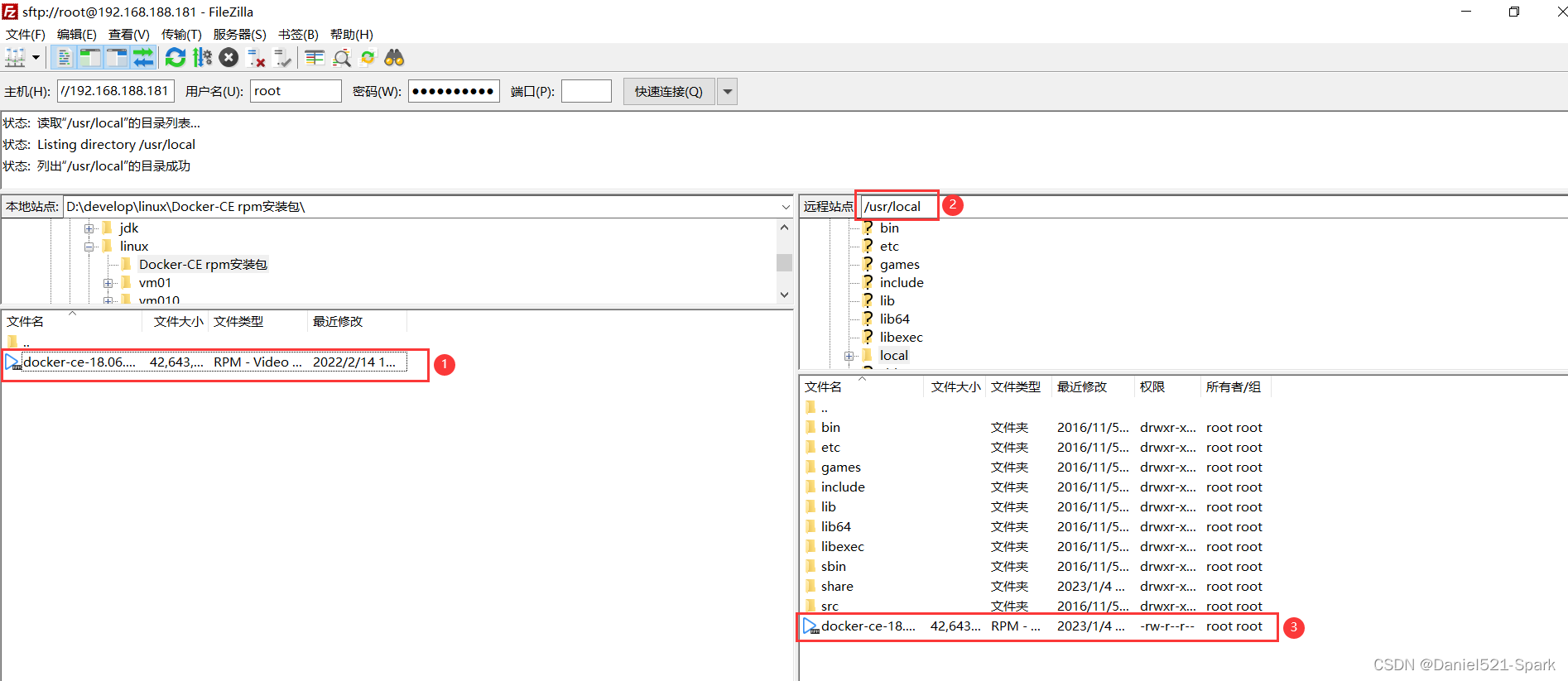
Task: Expand the local folder in remote tree
Action: pos(849,356)
